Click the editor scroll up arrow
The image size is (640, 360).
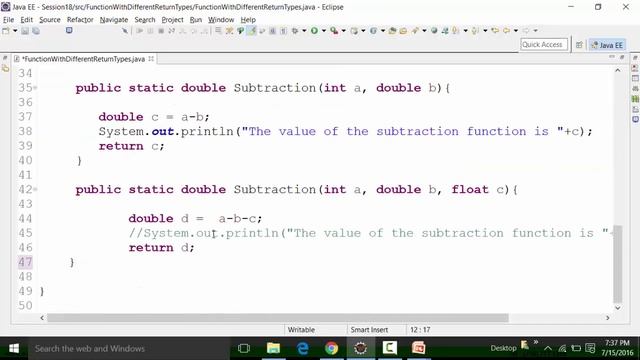point(618,71)
